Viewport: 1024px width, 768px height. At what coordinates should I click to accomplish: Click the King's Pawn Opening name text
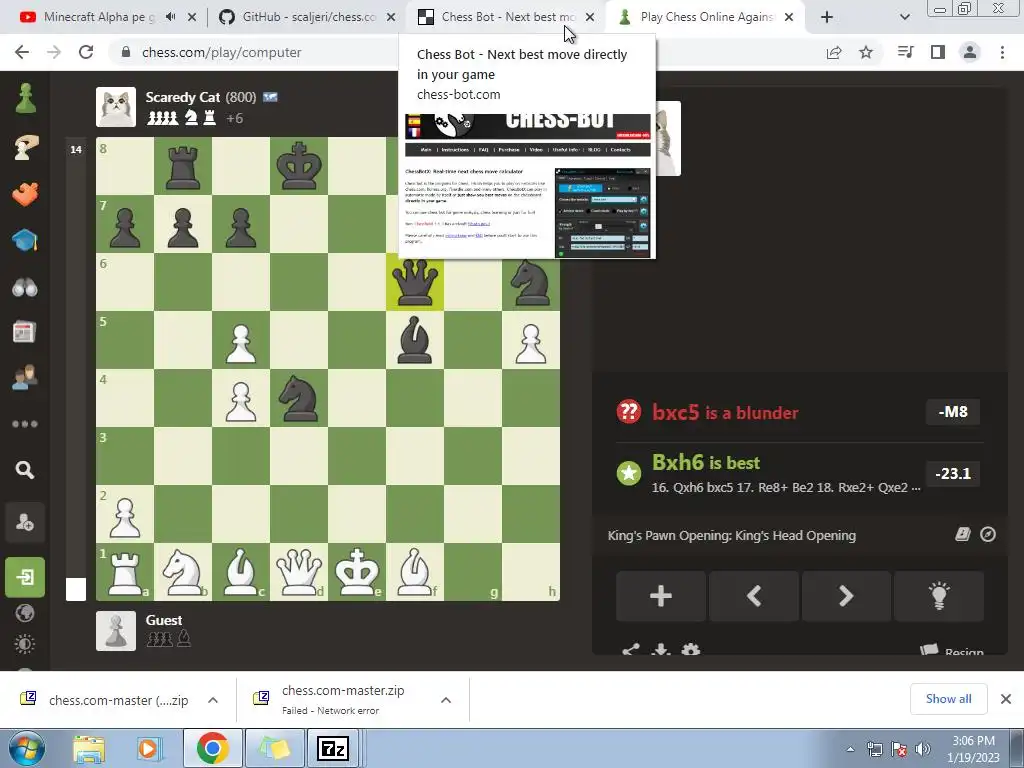point(731,535)
